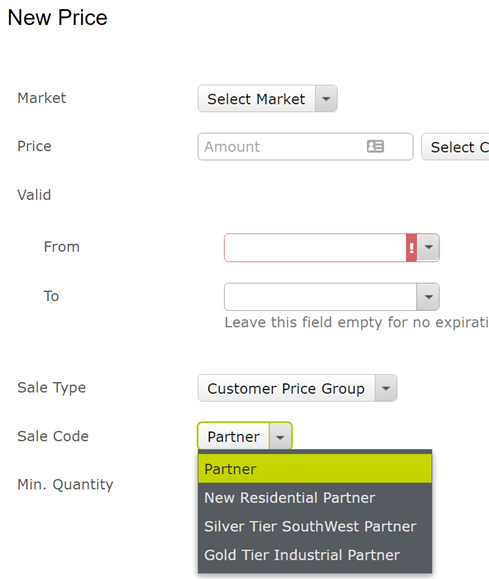Click the Market dropdown arrow
Image resolution: width=489 pixels, height=579 pixels.
coord(326,99)
